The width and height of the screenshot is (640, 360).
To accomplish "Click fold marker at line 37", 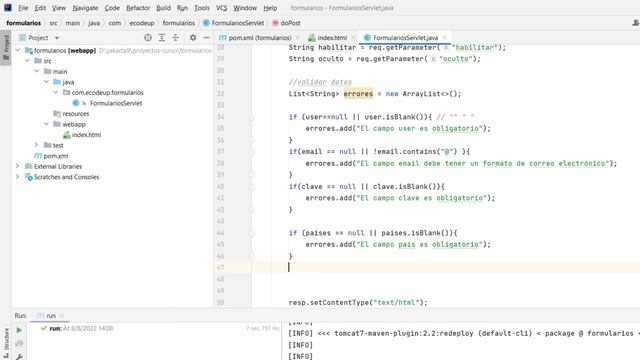I will [x=251, y=152].
